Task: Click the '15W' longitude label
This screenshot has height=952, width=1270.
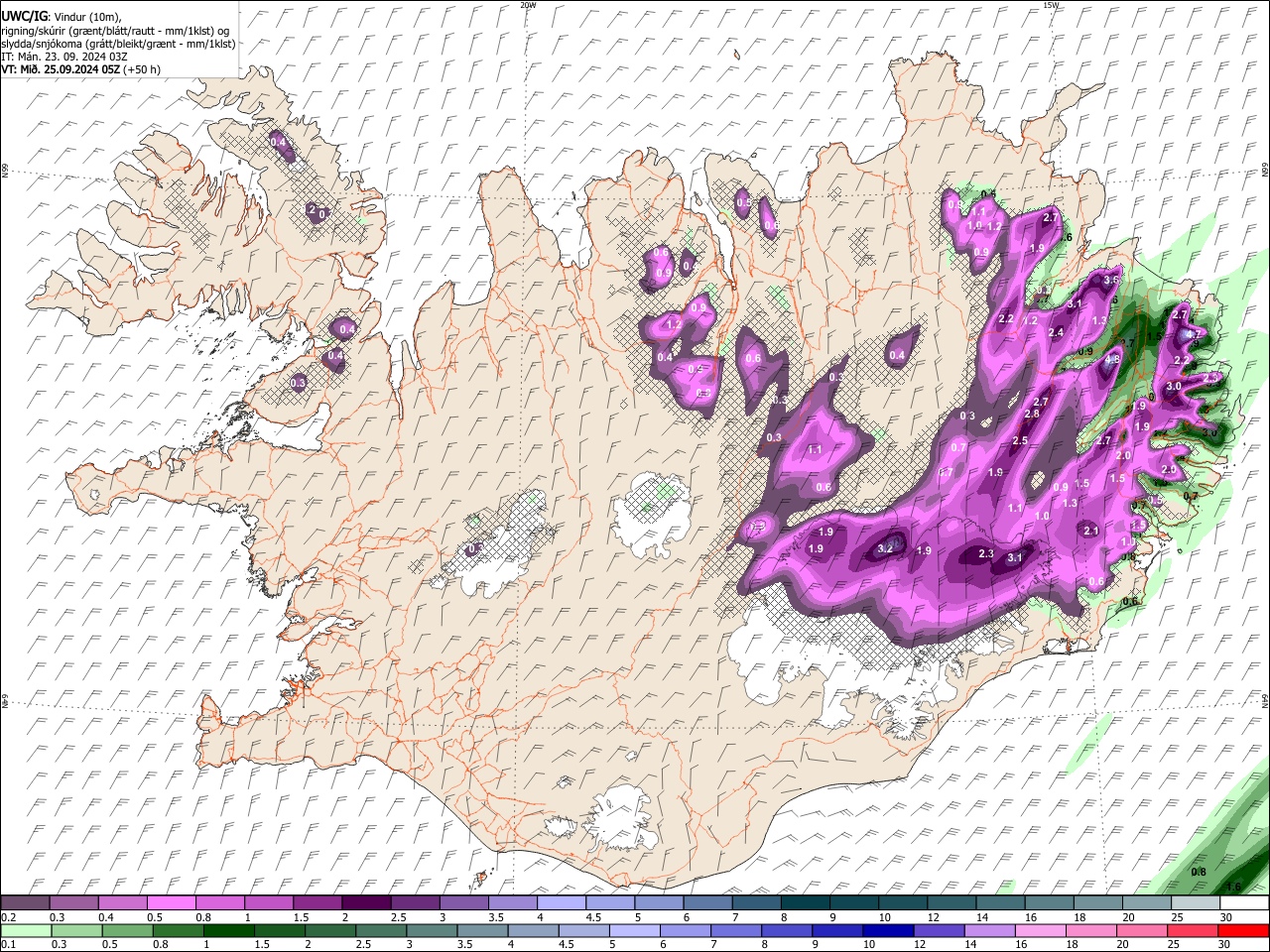Action: tap(1051, 5)
